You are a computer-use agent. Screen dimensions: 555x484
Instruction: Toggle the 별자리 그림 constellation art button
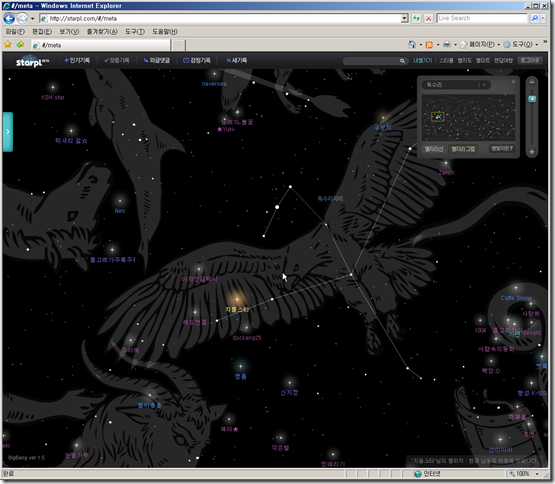point(463,149)
